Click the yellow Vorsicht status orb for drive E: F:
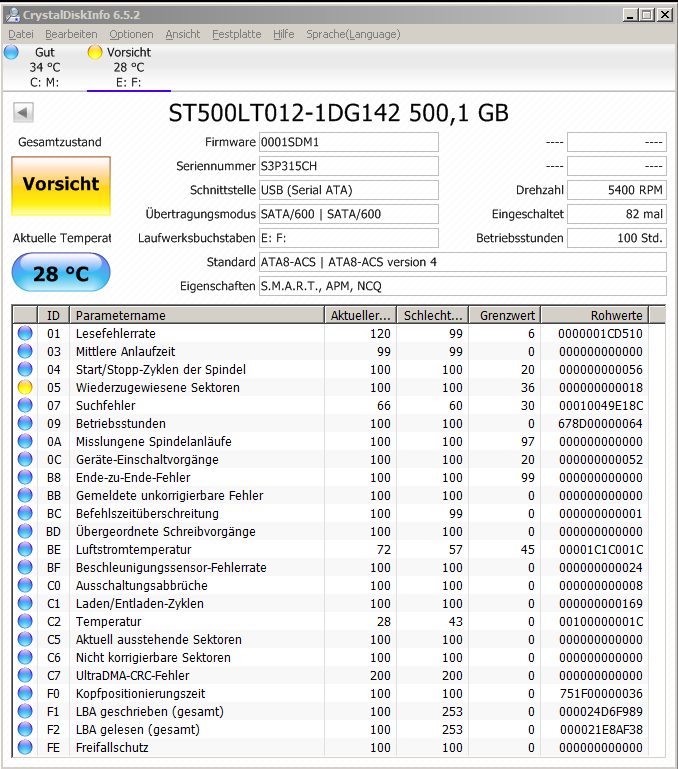Image resolution: width=678 pixels, height=769 pixels. pyautogui.click(x=95, y=52)
